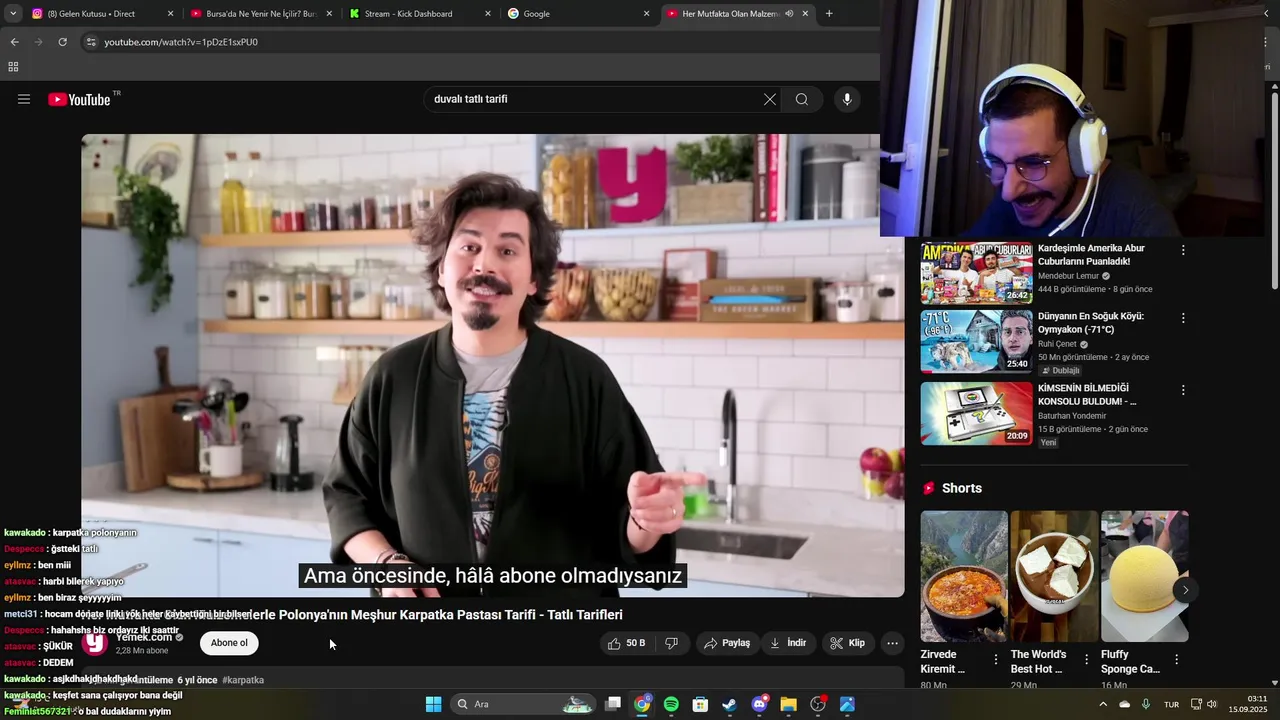
Task: Switch the TUR keyboard language indicator
Action: pos(1171,704)
